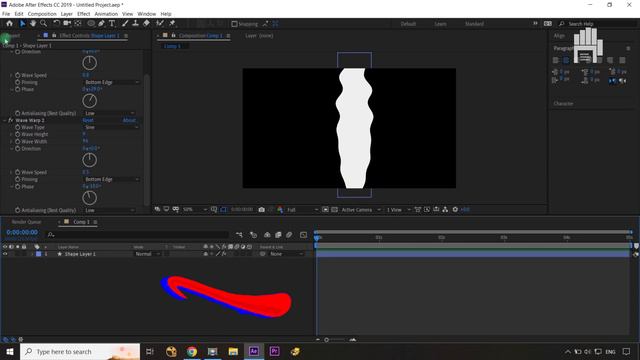Open resolution Full dropdown
The width and height of the screenshot is (640, 360).
coord(302,209)
